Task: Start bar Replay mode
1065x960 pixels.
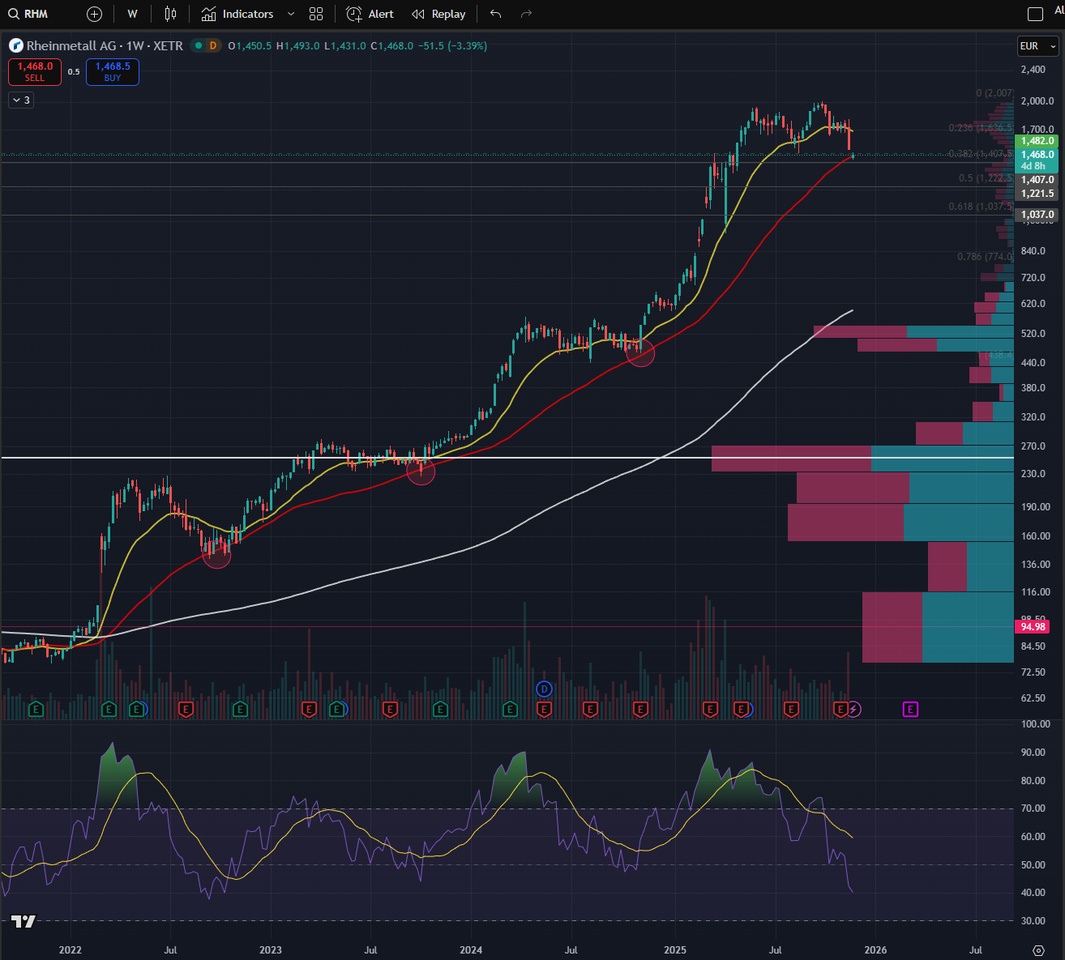Action: (x=438, y=14)
